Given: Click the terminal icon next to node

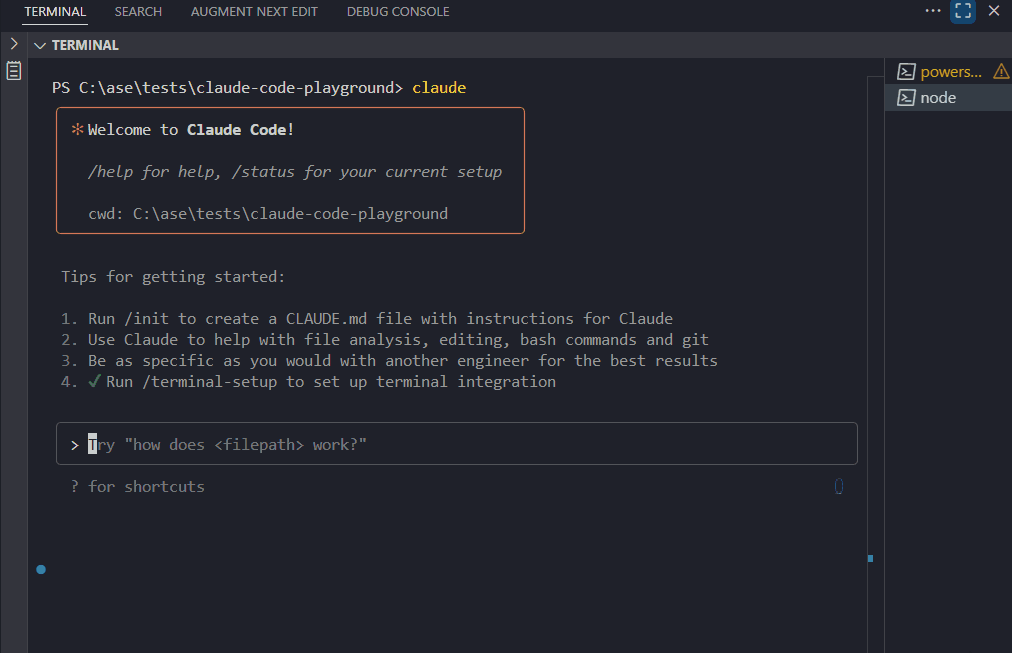Looking at the screenshot, I should click(x=906, y=97).
